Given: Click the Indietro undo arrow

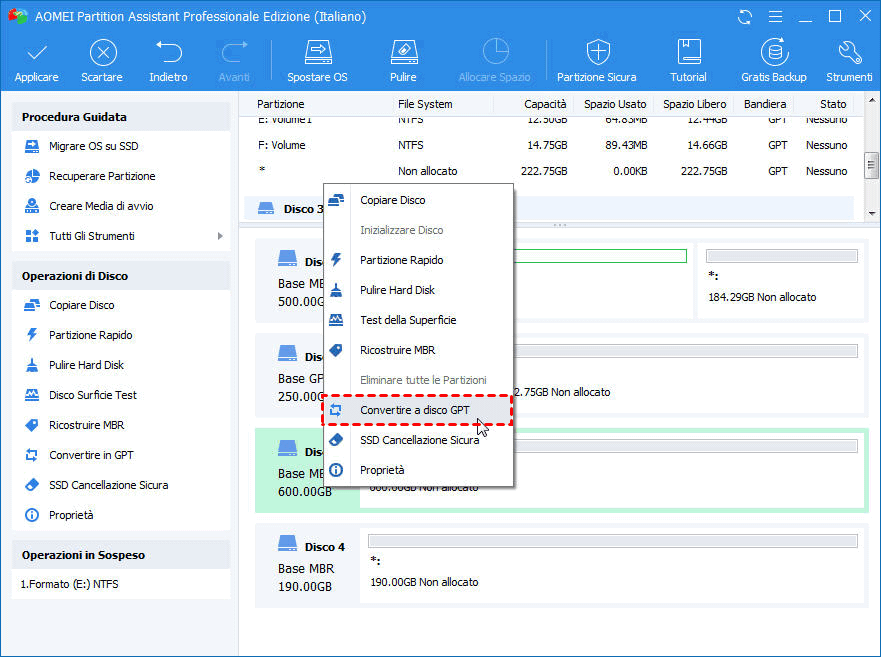Looking at the screenshot, I should coord(169,53).
